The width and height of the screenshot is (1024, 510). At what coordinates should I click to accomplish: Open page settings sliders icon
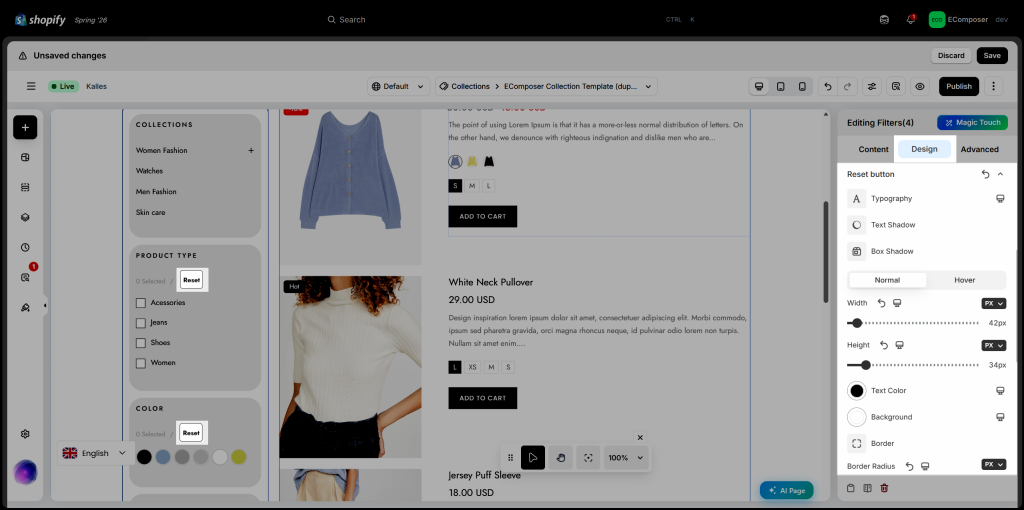[x=872, y=86]
